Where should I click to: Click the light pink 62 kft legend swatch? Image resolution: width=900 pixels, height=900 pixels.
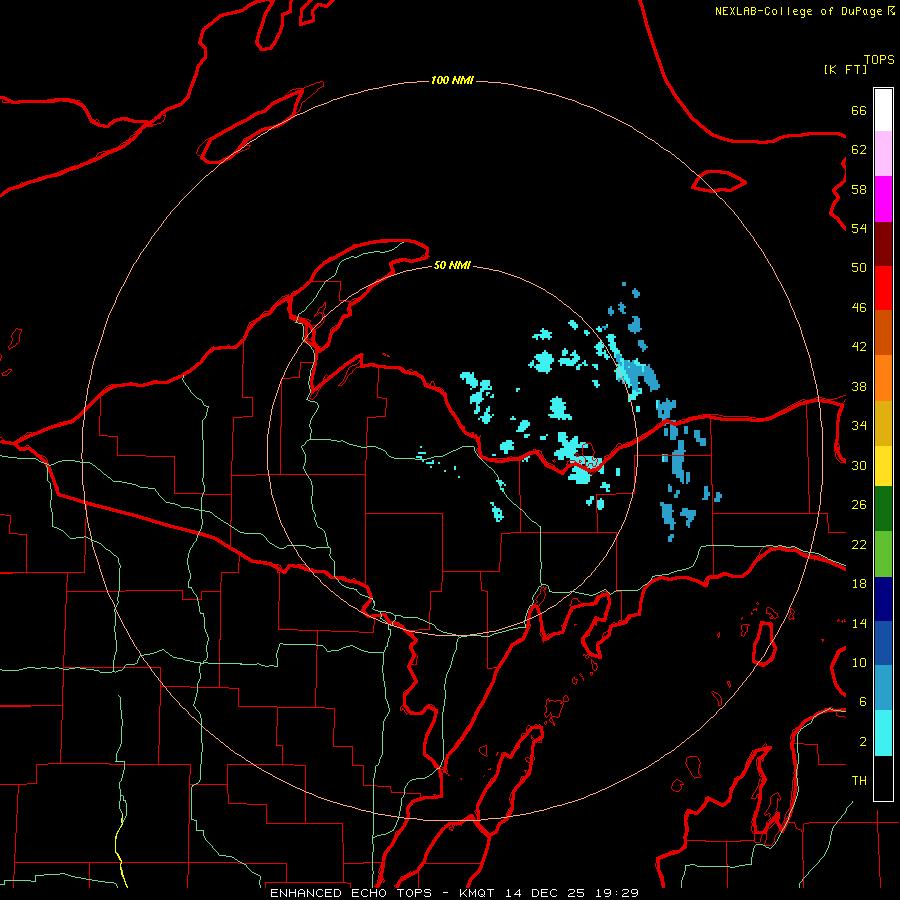click(x=883, y=153)
